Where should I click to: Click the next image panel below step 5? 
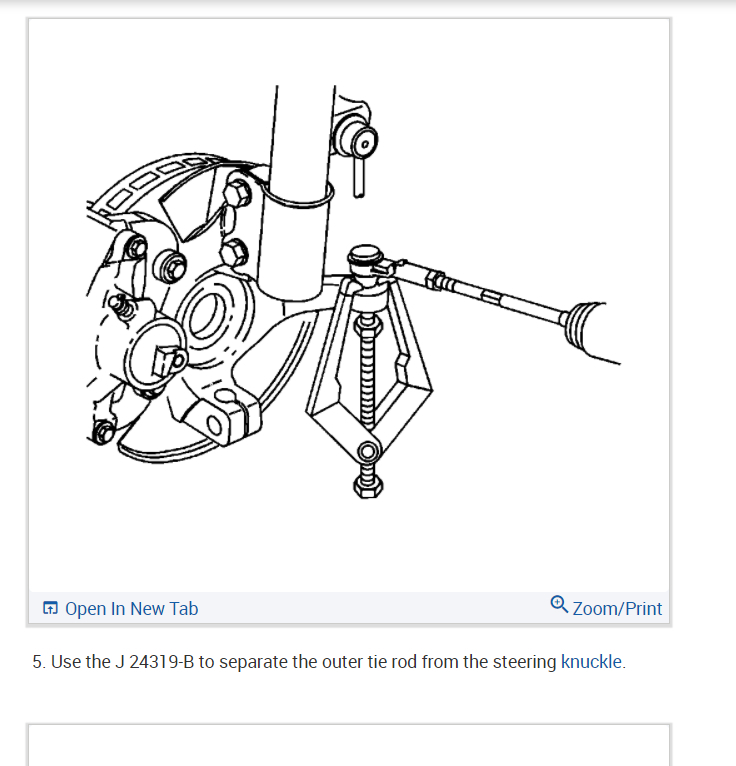(x=349, y=745)
